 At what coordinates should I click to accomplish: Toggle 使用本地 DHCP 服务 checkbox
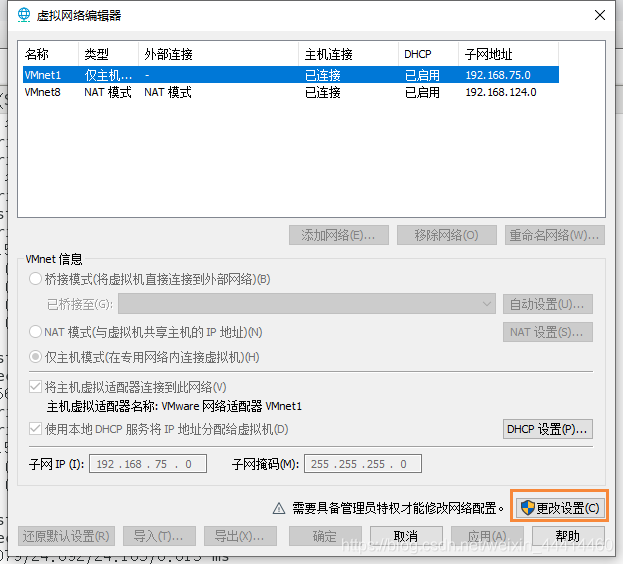[35, 429]
